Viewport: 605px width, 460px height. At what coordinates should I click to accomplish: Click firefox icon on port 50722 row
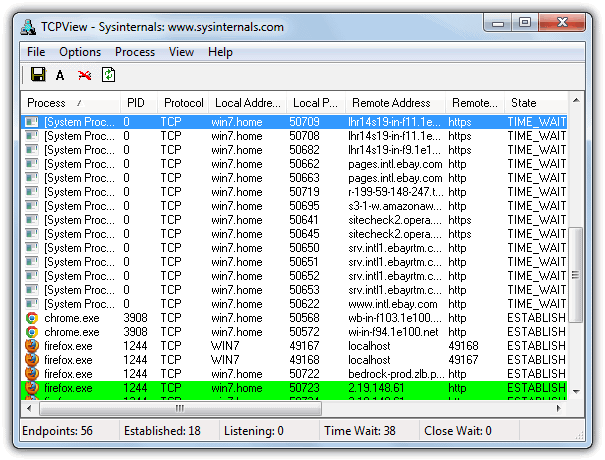[32, 374]
